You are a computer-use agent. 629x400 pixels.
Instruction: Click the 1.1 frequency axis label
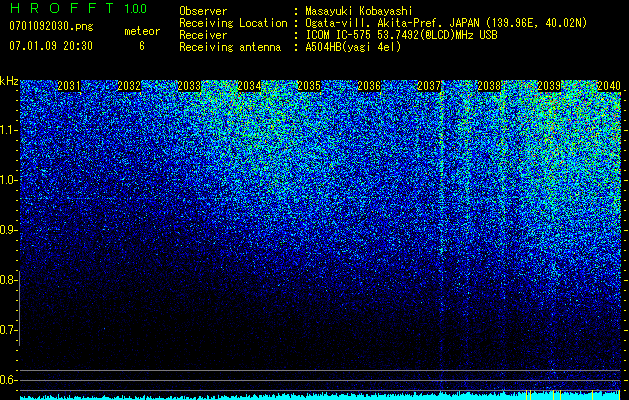click(x=8, y=130)
